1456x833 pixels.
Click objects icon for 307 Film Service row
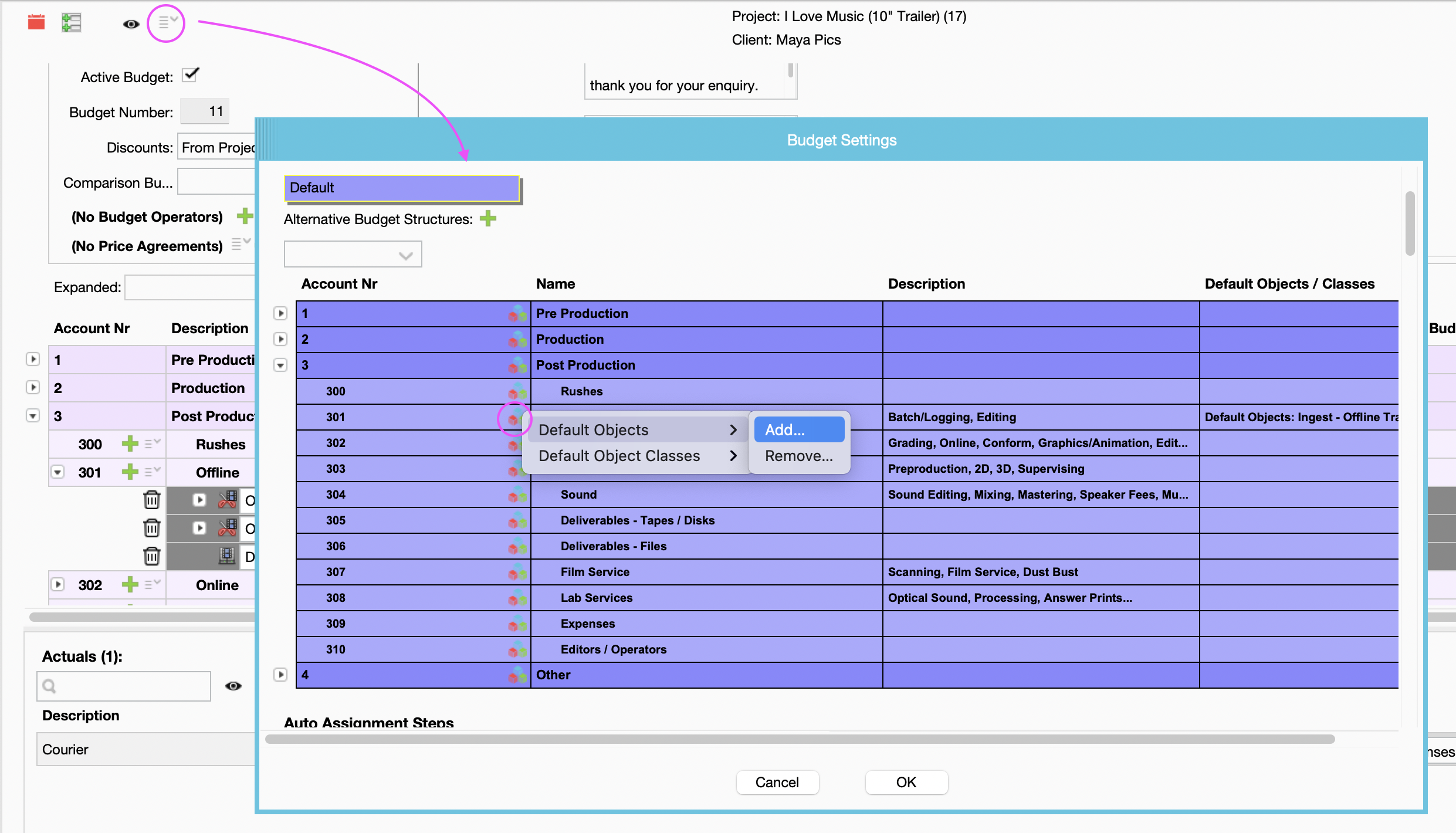pyautogui.click(x=517, y=572)
